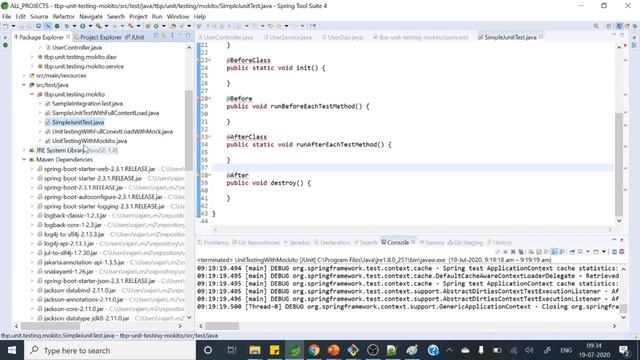This screenshot has width=640, height=360.
Task: Click the Open Perspective toolbar icon
Action: click(x=609, y=26)
